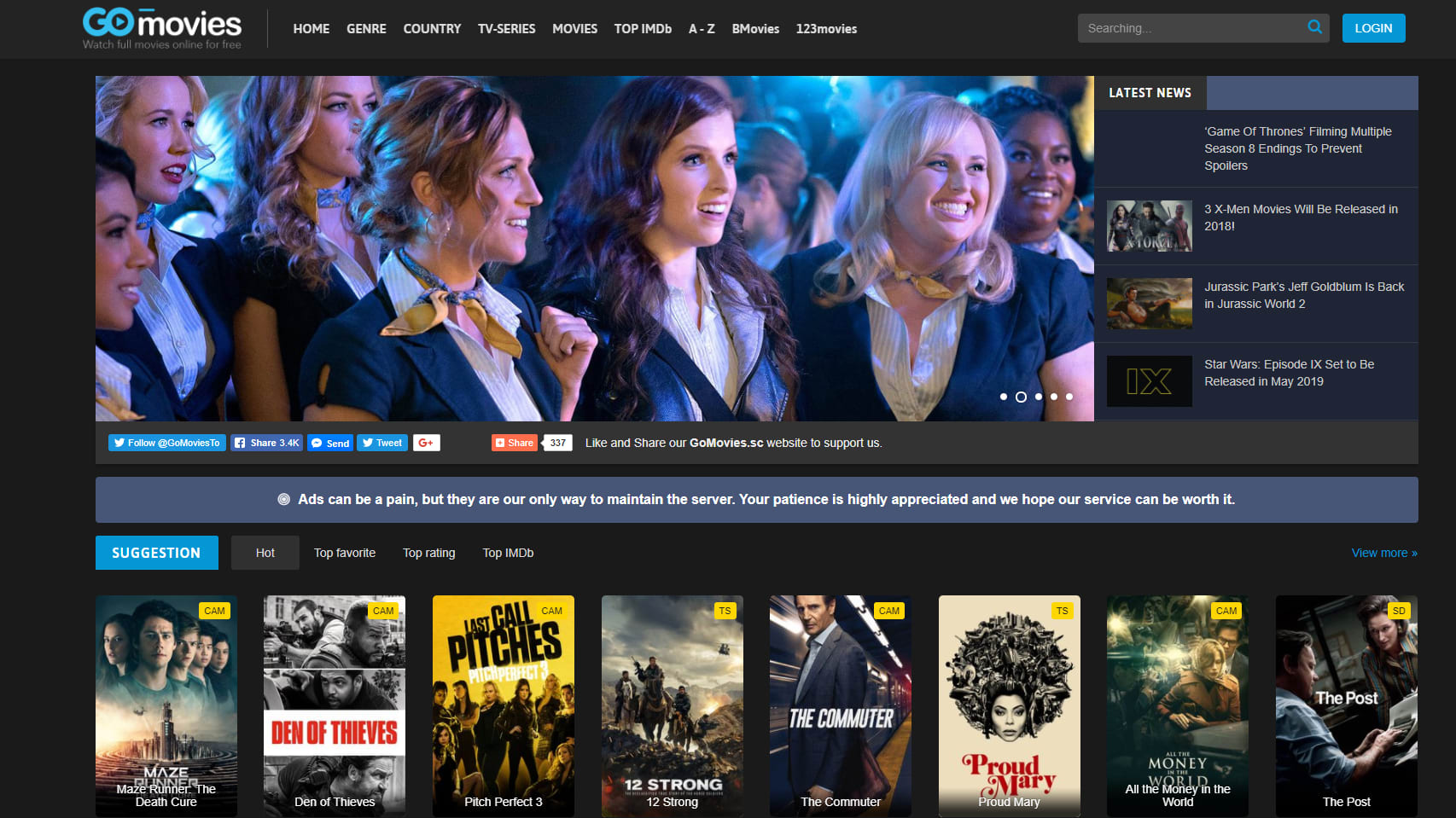Click the TS badge on Proud Mary

(1062, 611)
